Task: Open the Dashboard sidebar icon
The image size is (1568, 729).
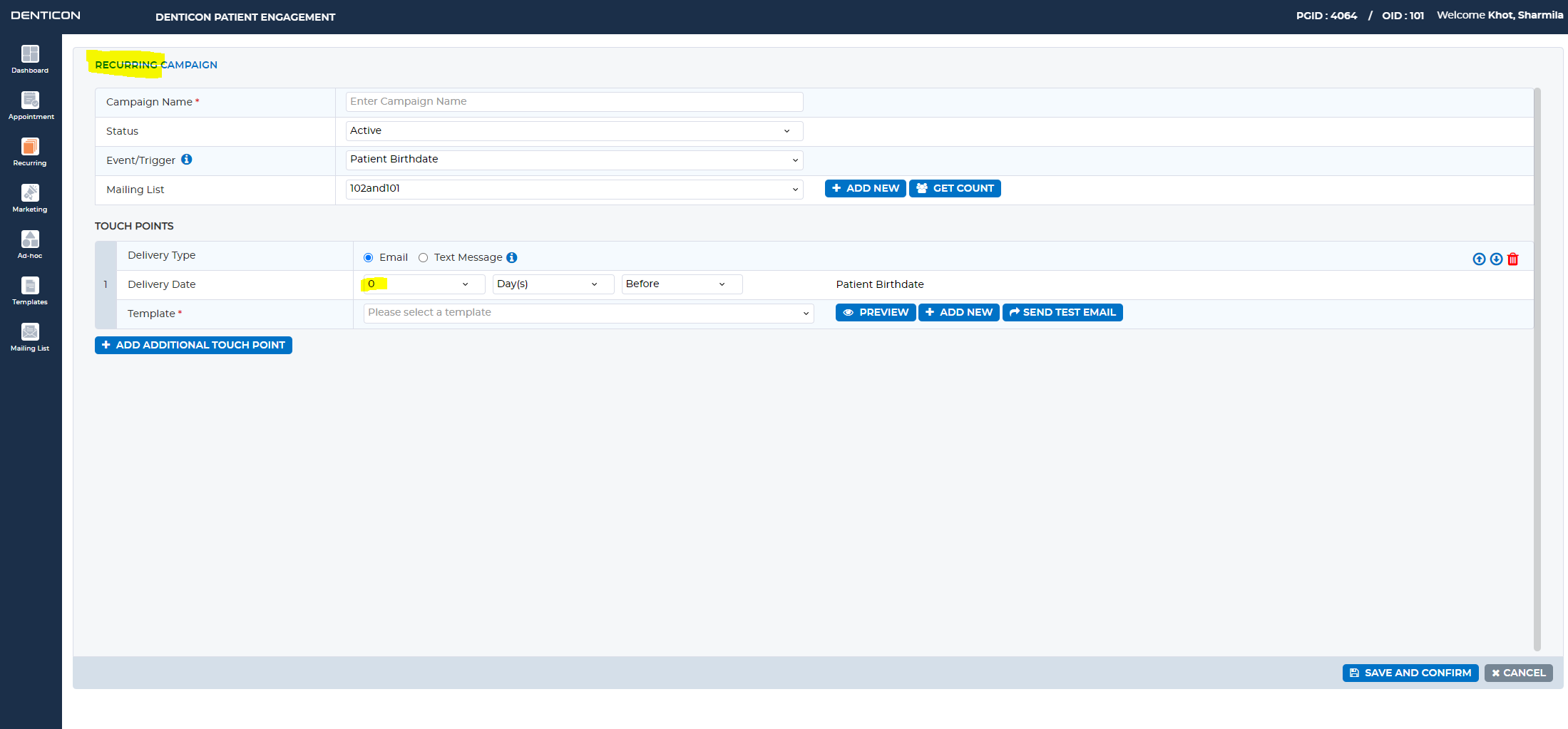Action: tap(30, 59)
